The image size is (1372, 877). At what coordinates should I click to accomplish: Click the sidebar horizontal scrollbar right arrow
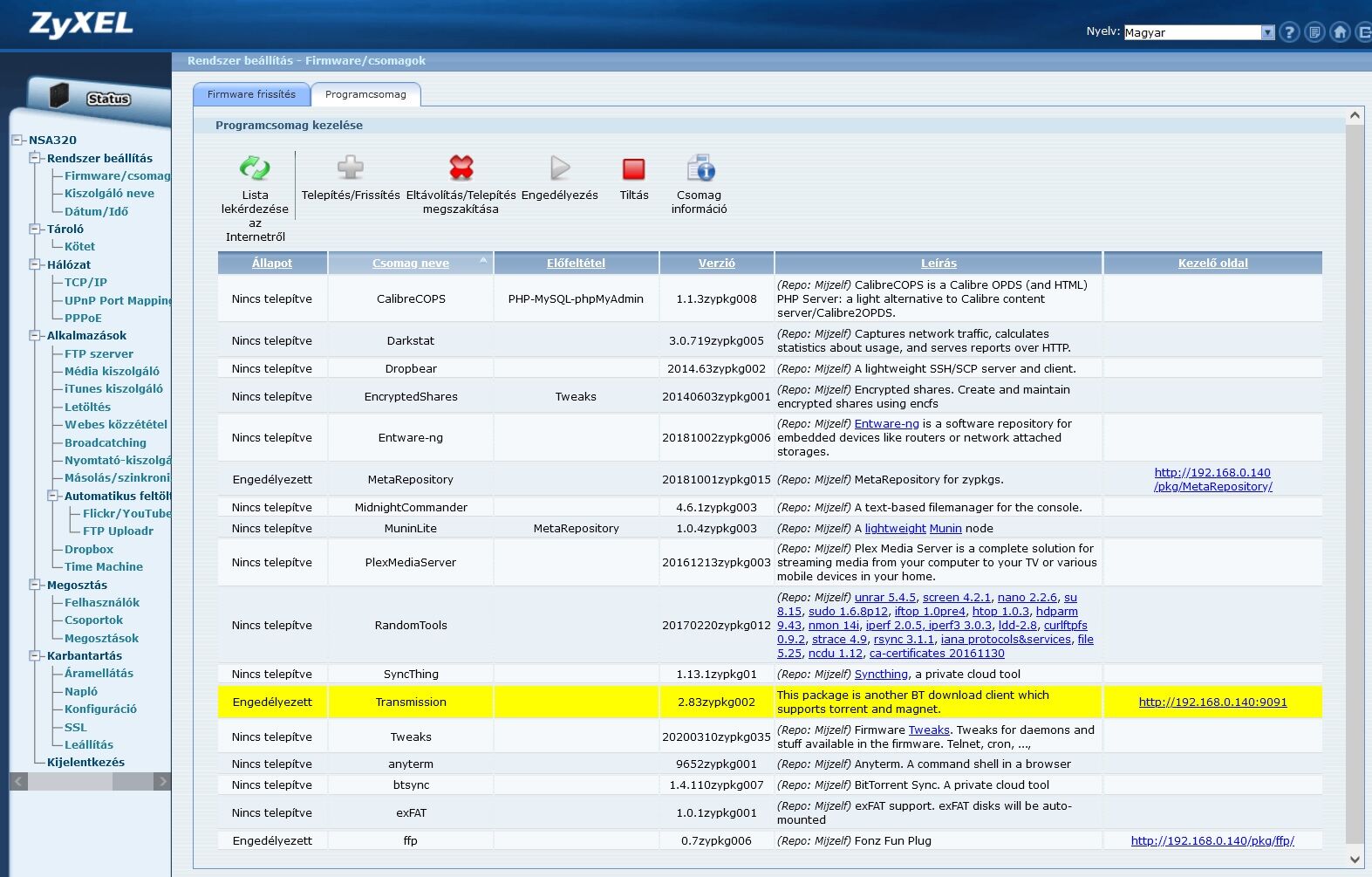(161, 782)
